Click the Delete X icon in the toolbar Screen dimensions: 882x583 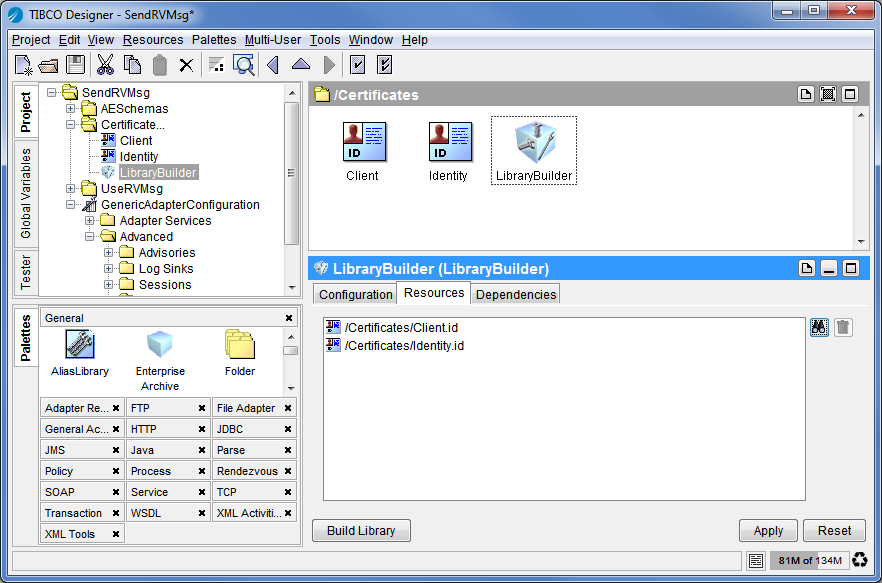(x=186, y=65)
